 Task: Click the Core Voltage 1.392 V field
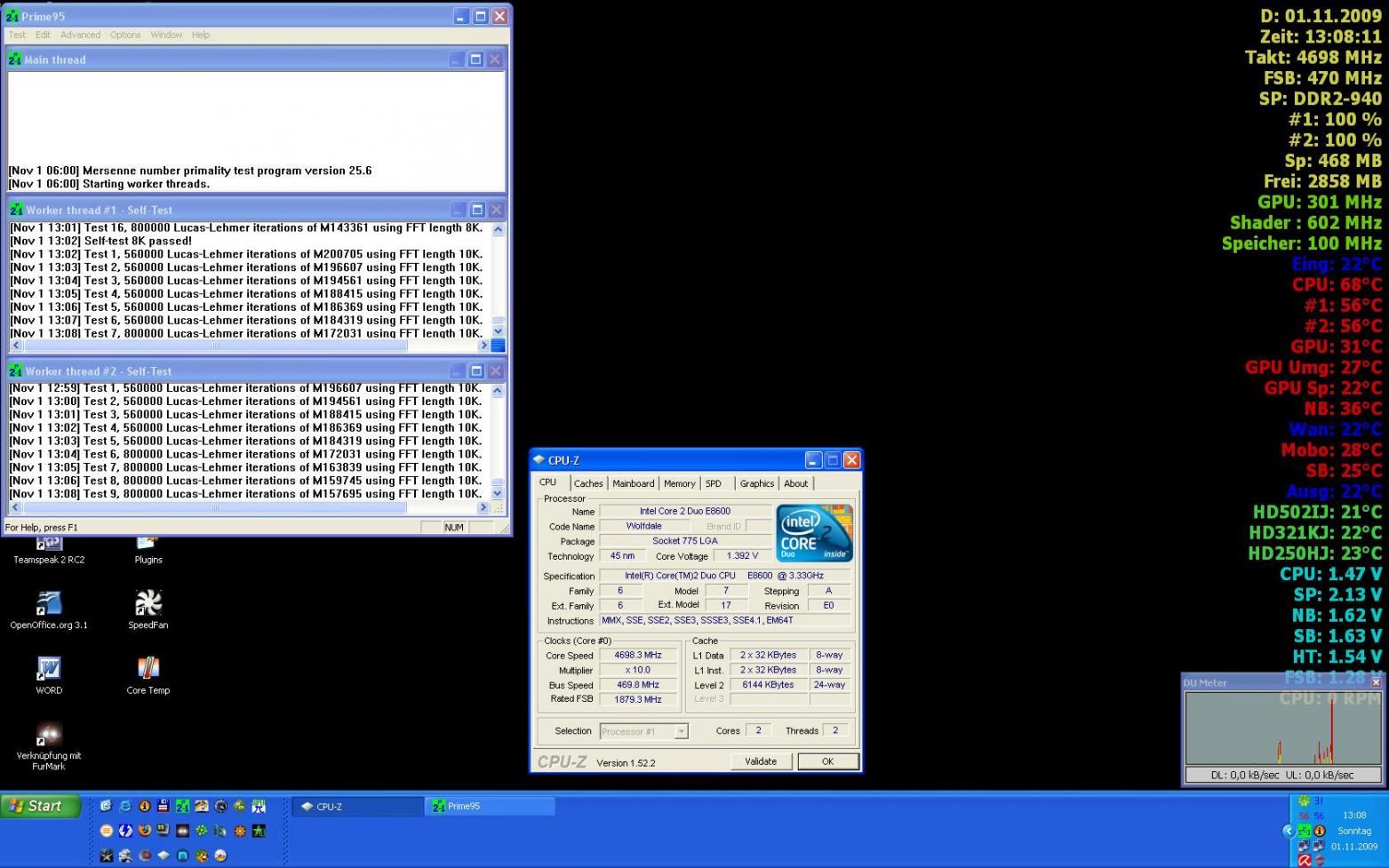pos(742,555)
